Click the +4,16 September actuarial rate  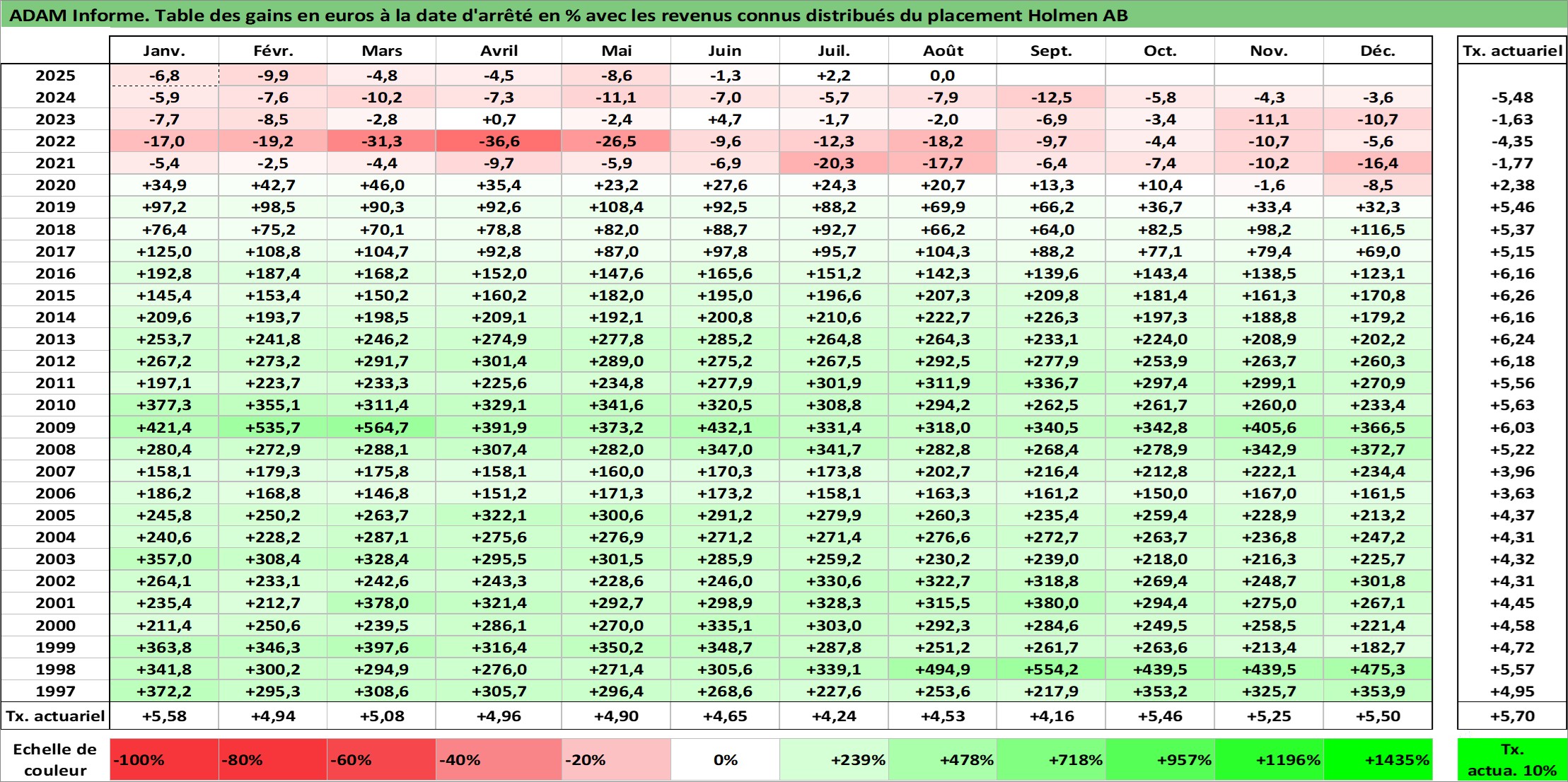pos(1051,716)
